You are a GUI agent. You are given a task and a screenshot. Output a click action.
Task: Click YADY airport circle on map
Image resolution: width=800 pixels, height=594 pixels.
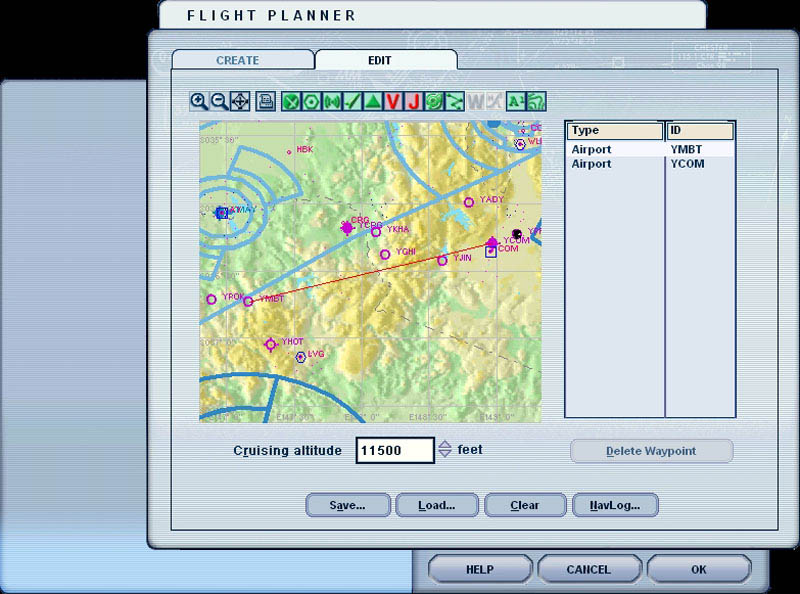pyautogui.click(x=468, y=203)
